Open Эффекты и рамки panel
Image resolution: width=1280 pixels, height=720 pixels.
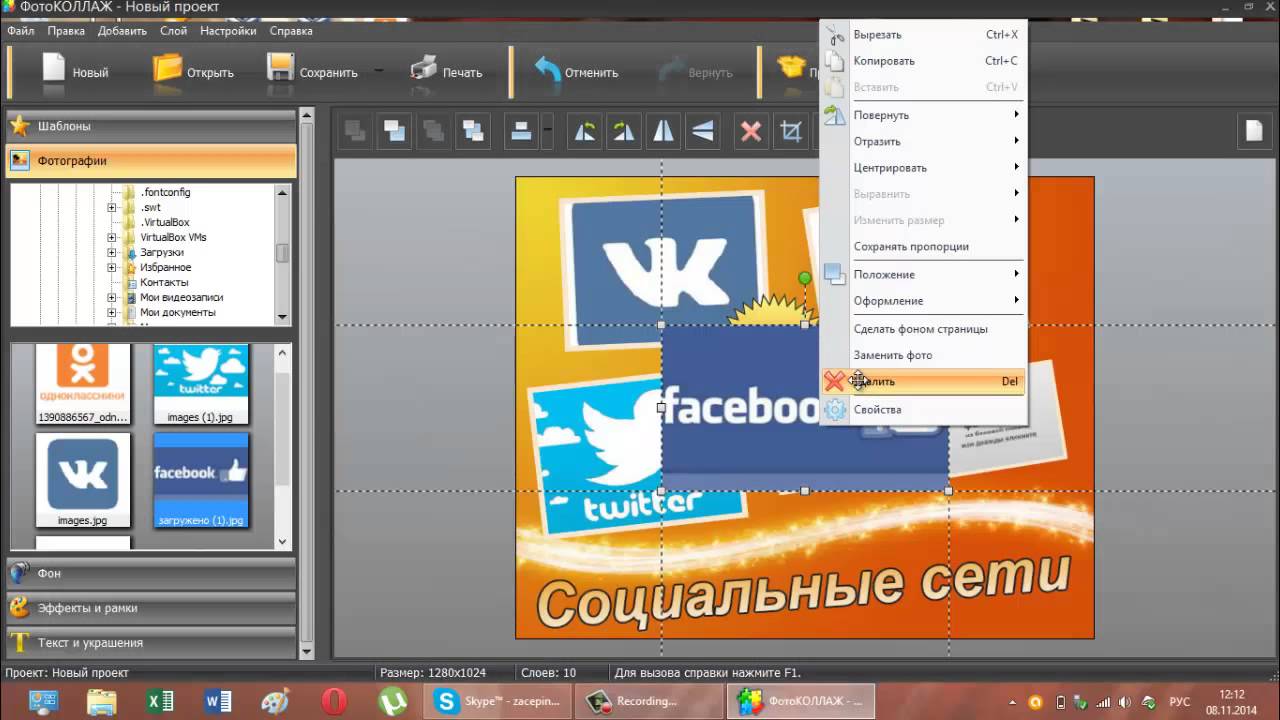pos(151,608)
